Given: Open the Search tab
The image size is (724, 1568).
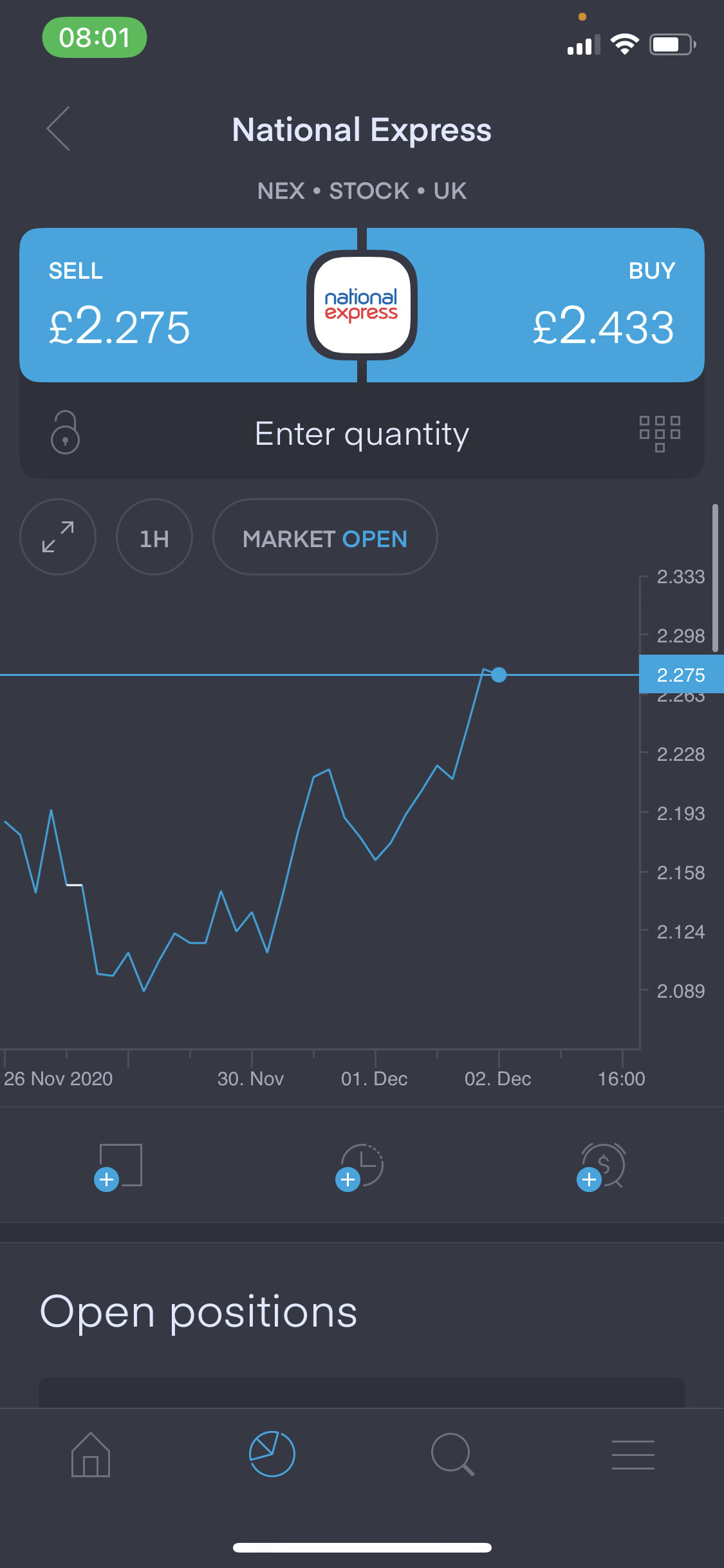Looking at the screenshot, I should pos(452,1455).
